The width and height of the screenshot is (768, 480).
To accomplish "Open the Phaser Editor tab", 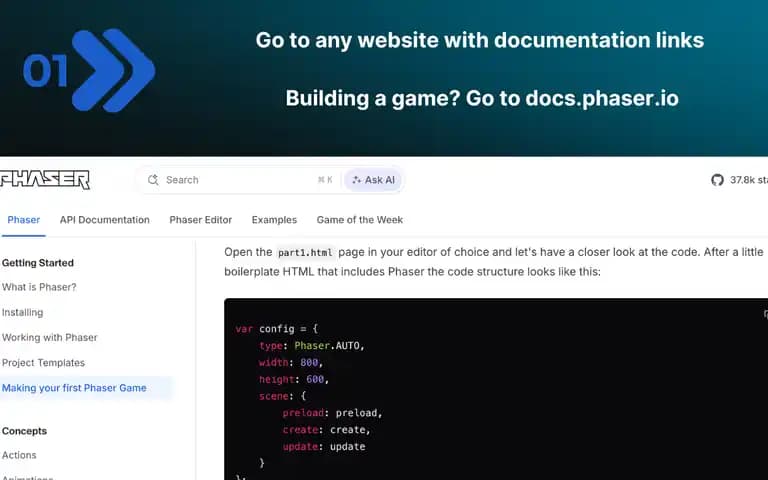I will [x=201, y=220].
